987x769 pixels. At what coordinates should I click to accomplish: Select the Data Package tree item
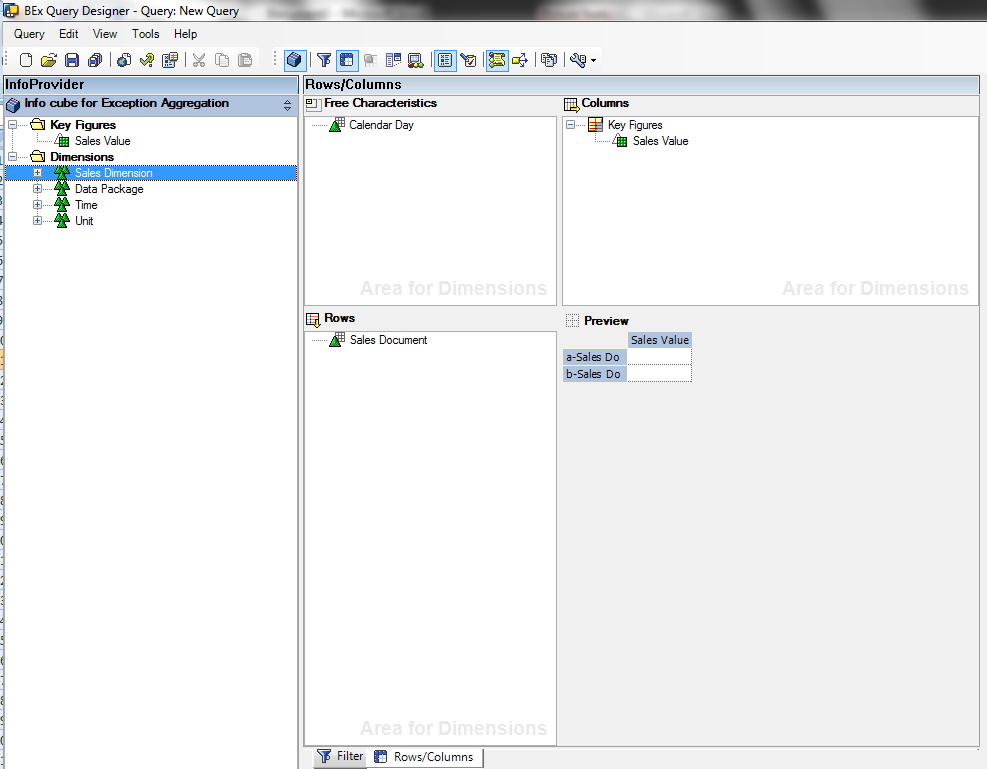(109, 189)
